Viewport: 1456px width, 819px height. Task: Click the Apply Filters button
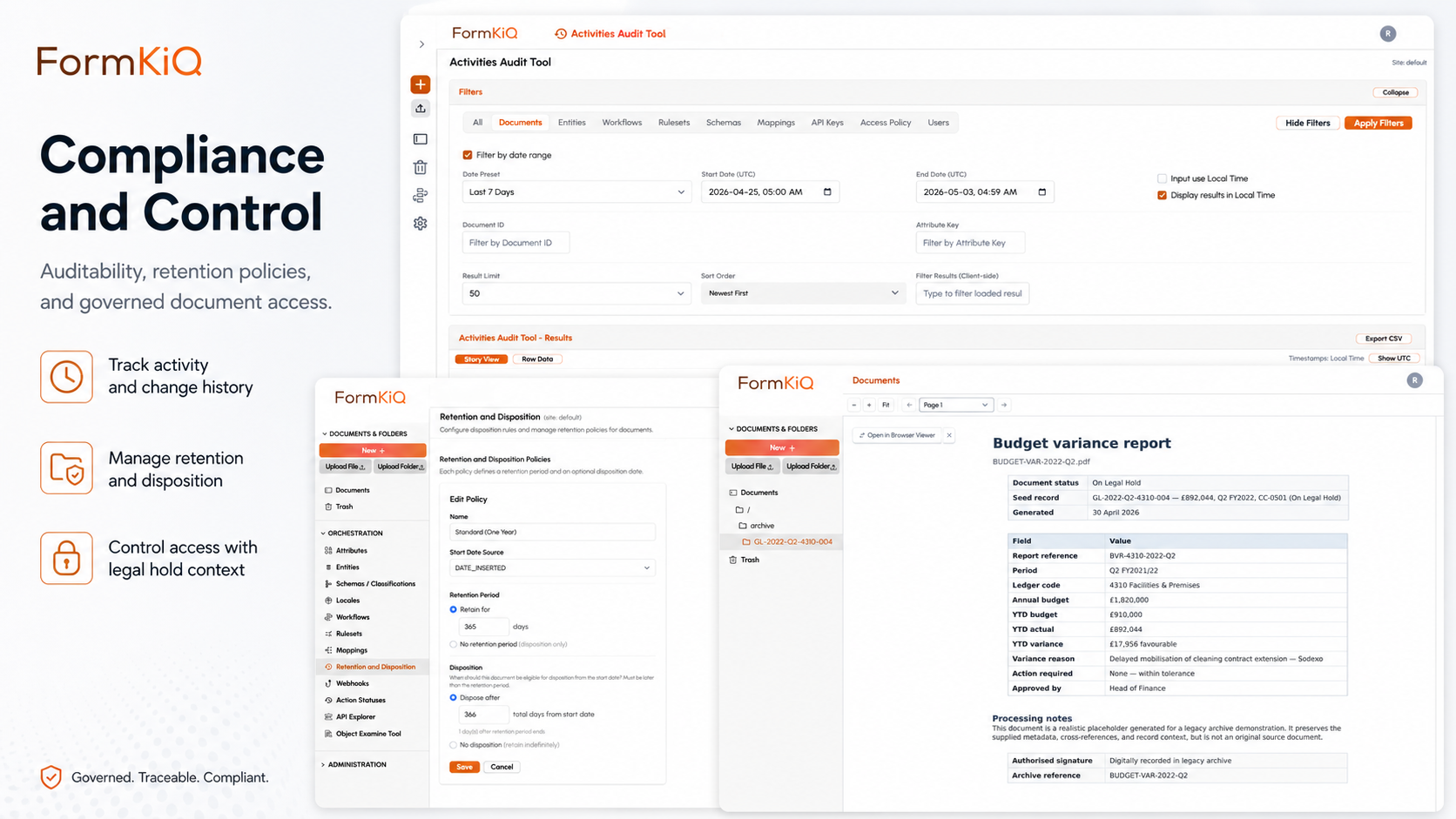[x=1378, y=123]
